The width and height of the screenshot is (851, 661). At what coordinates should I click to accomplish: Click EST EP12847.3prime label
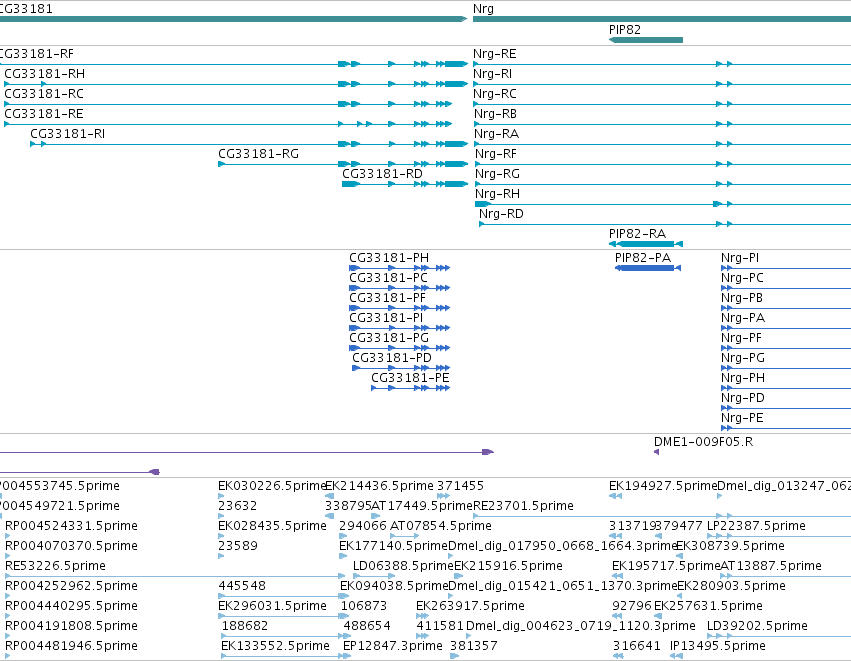click(393, 646)
